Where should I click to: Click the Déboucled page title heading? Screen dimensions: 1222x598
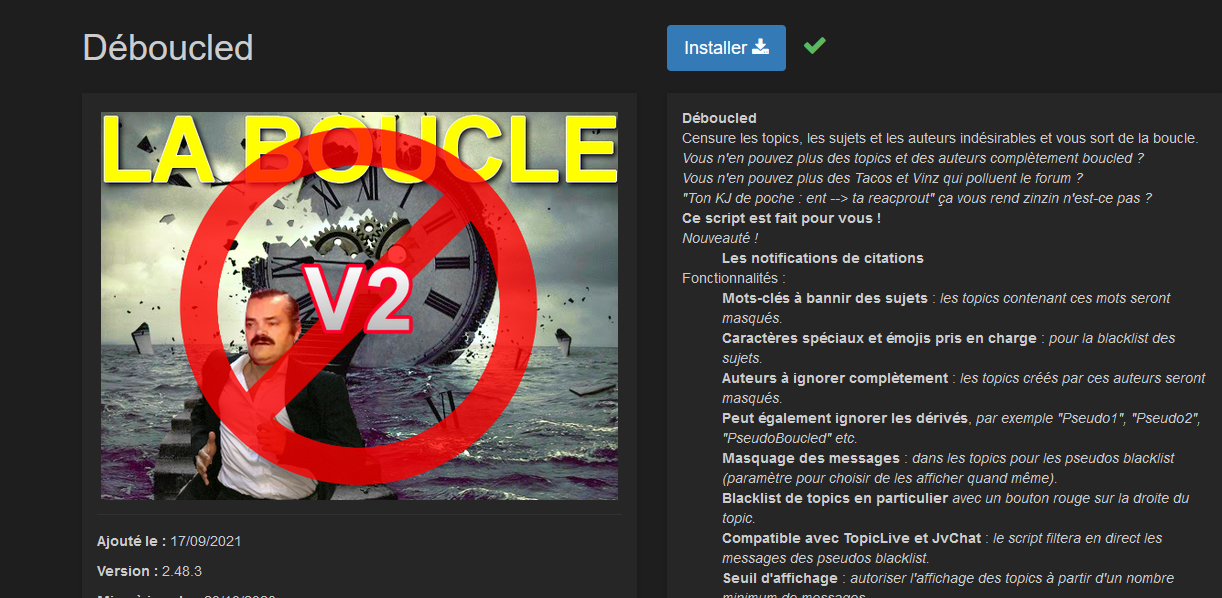point(168,48)
